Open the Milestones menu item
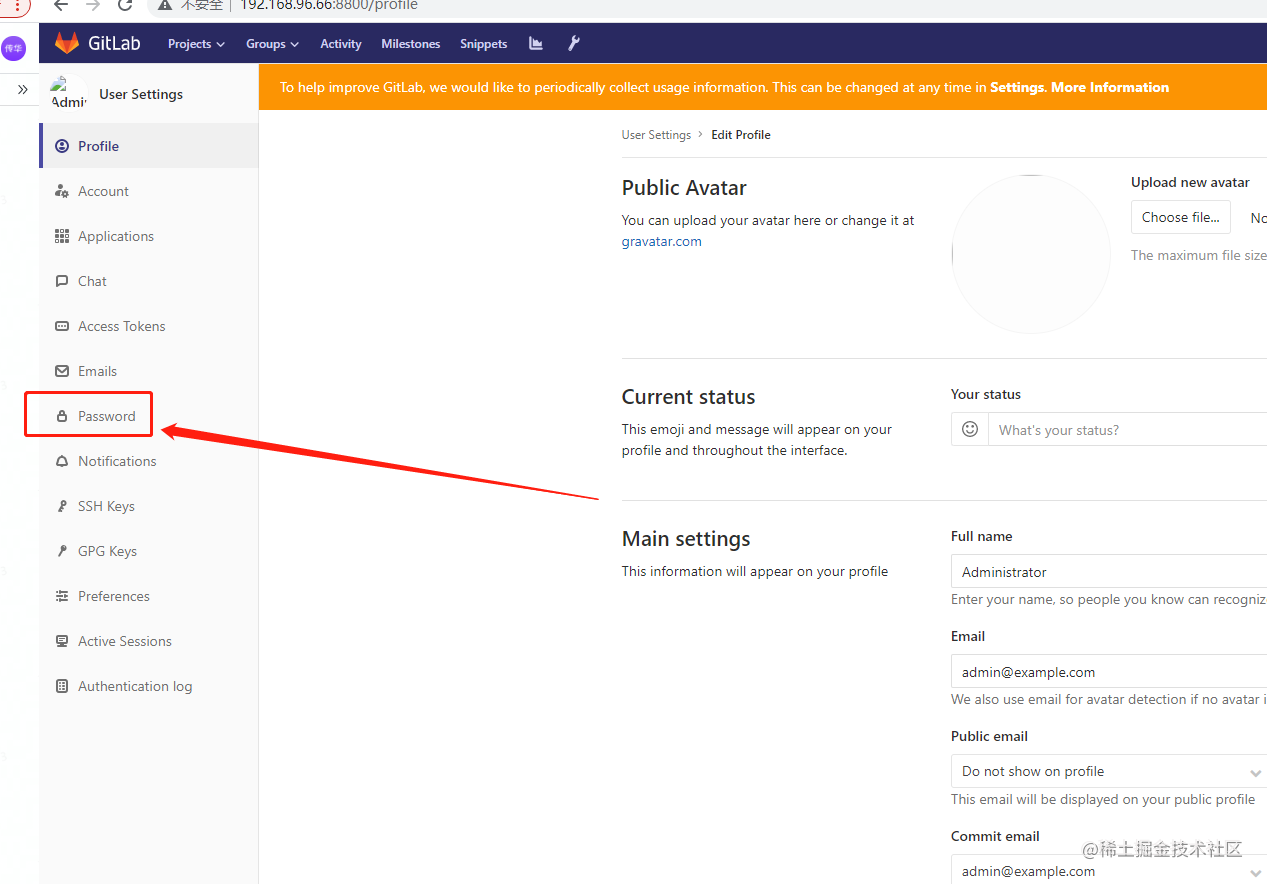This screenshot has height=884, width=1267. click(x=410, y=43)
